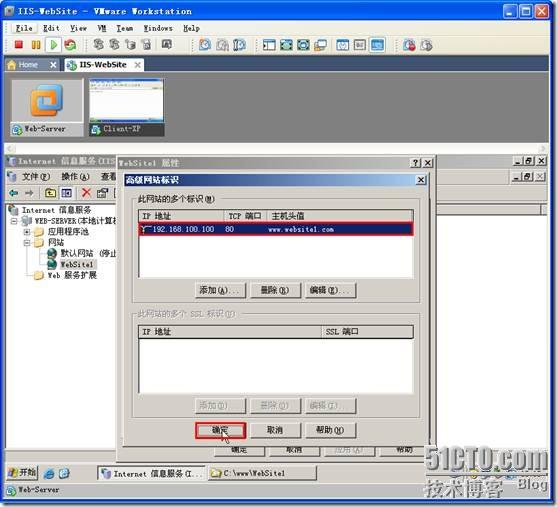The image size is (557, 507).
Task: Open the 操作(A) menu in IIS manager
Action: tap(75, 177)
